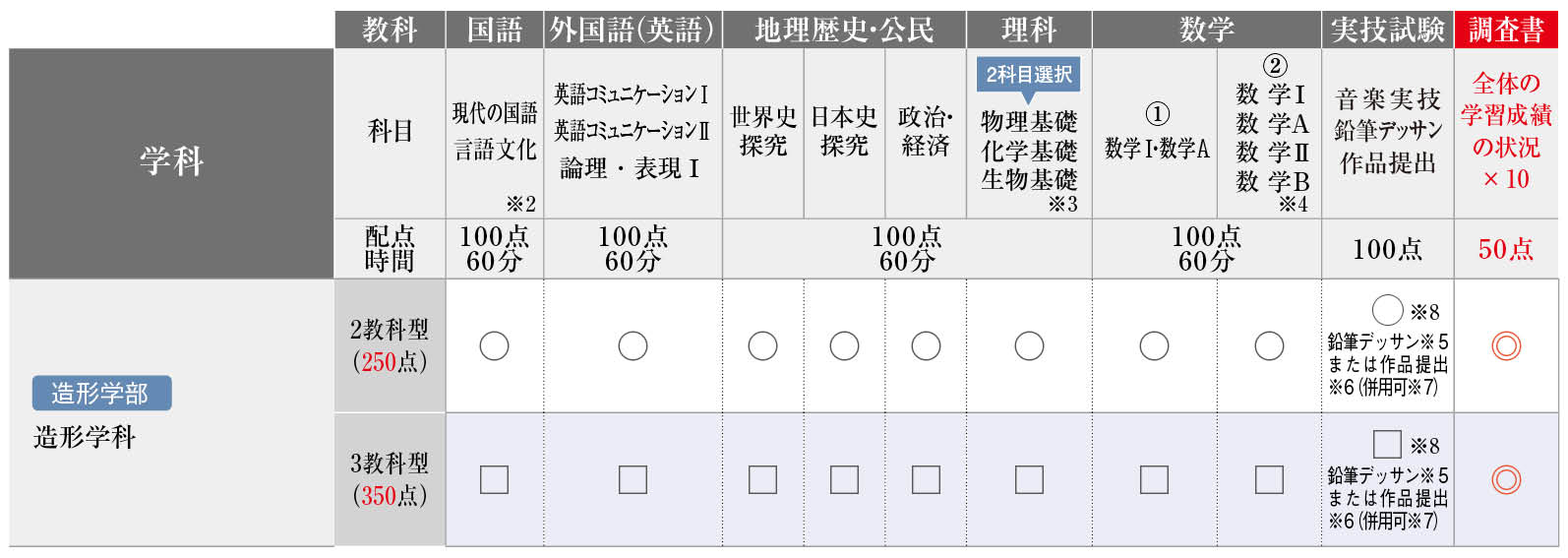Click the circle above 鉛筆デッサン in 2教科型 row

point(1387,310)
